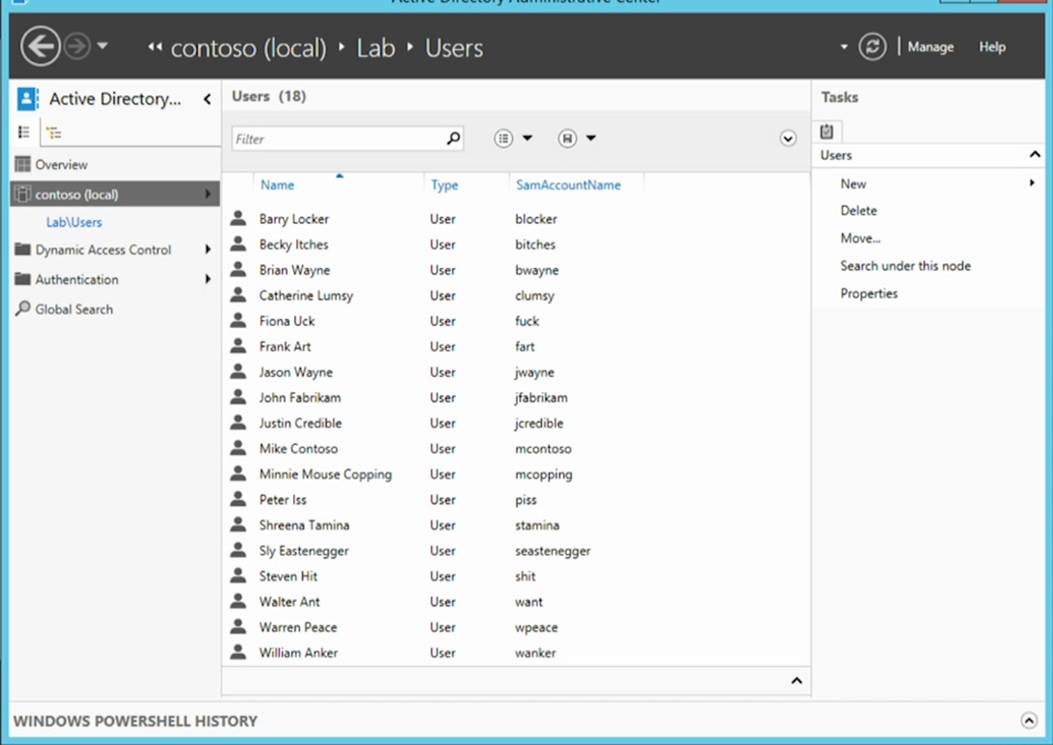This screenshot has width=1053, height=745.
Task: Click user icon for Justin Credible
Action: pyautogui.click(x=238, y=422)
